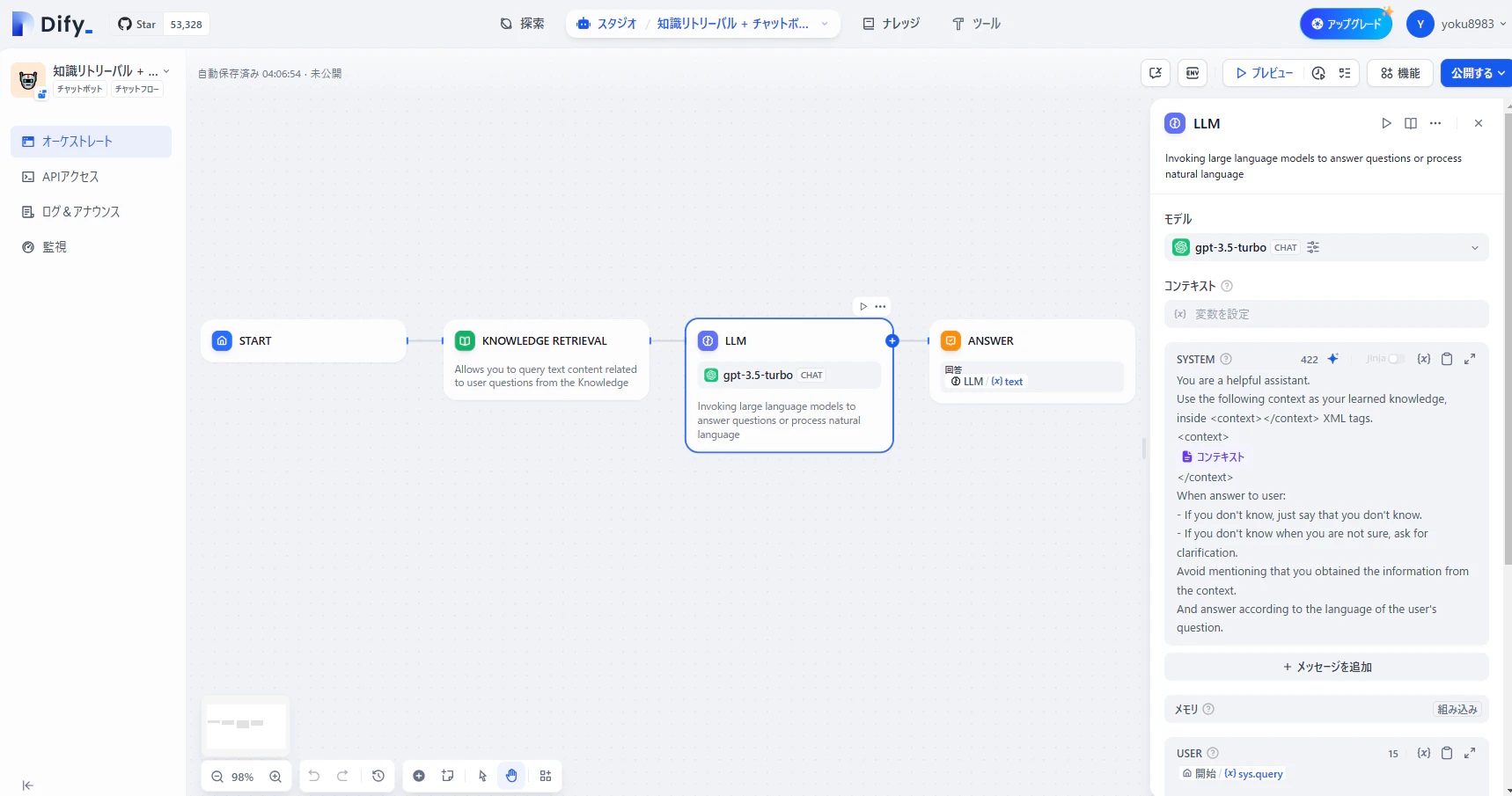Open the change history clock icon
The width and height of the screenshot is (1512, 796).
[x=378, y=776]
